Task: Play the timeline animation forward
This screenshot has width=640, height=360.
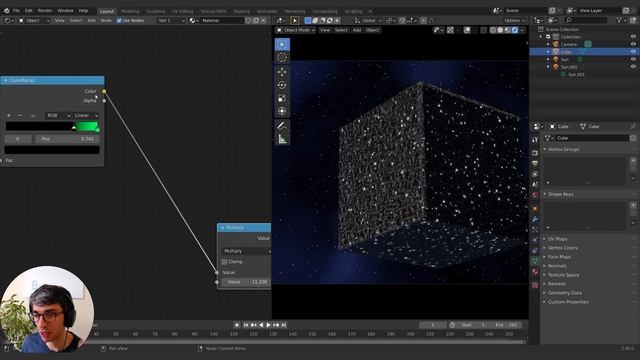Action: pyautogui.click(x=268, y=325)
